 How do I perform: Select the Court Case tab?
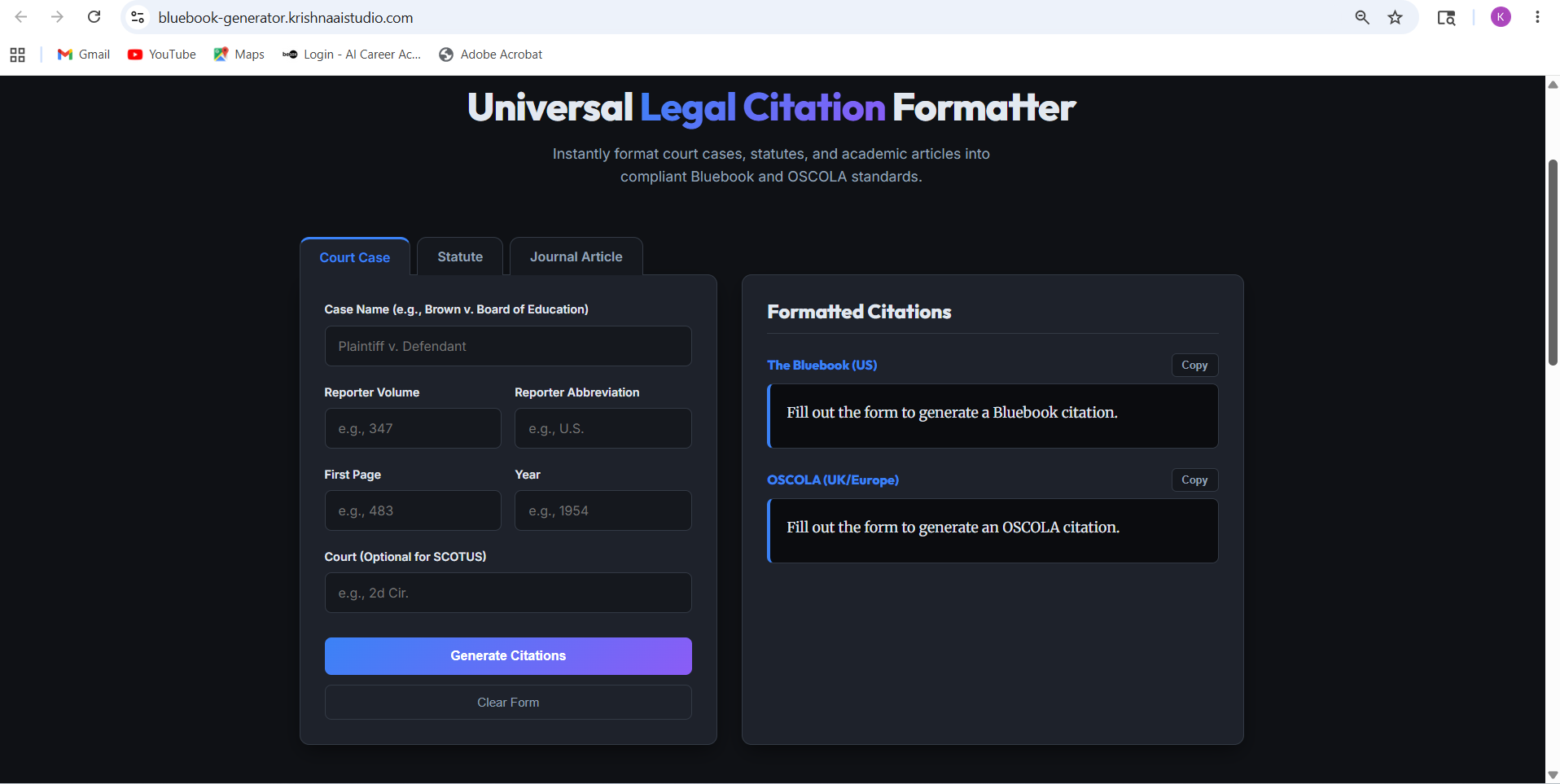[x=355, y=257]
